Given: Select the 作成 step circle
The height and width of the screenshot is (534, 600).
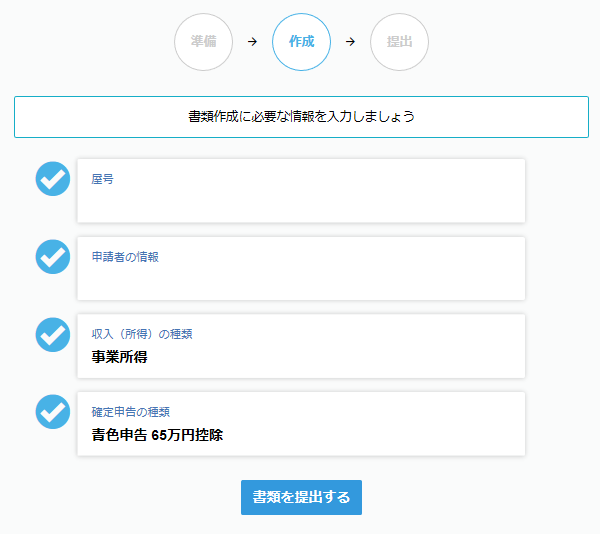Looking at the screenshot, I should pos(302,42).
